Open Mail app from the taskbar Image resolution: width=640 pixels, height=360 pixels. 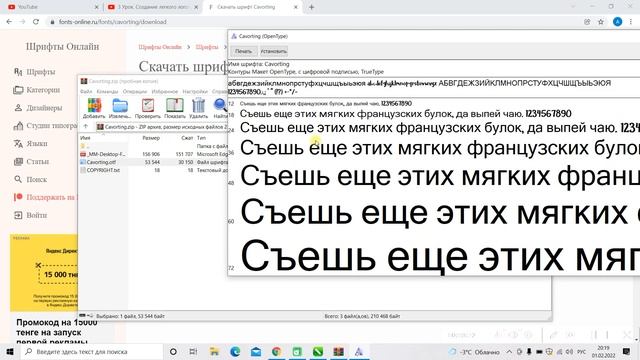256,351
